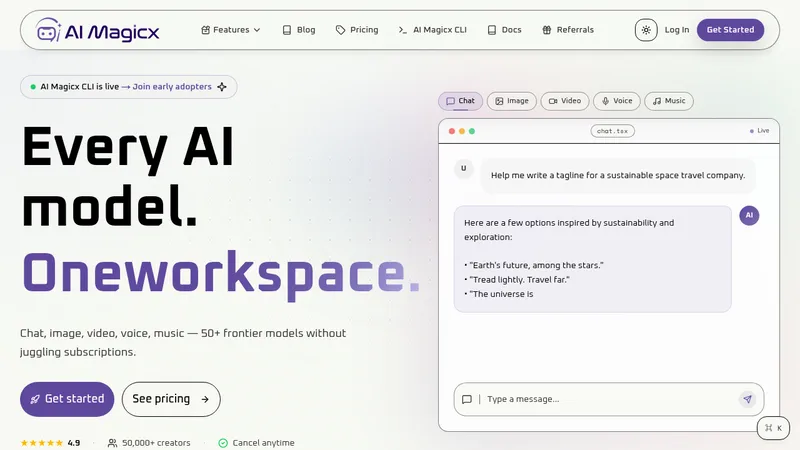Go to Pricing in the navbar
Image resolution: width=800 pixels, height=450 pixels.
tap(357, 30)
